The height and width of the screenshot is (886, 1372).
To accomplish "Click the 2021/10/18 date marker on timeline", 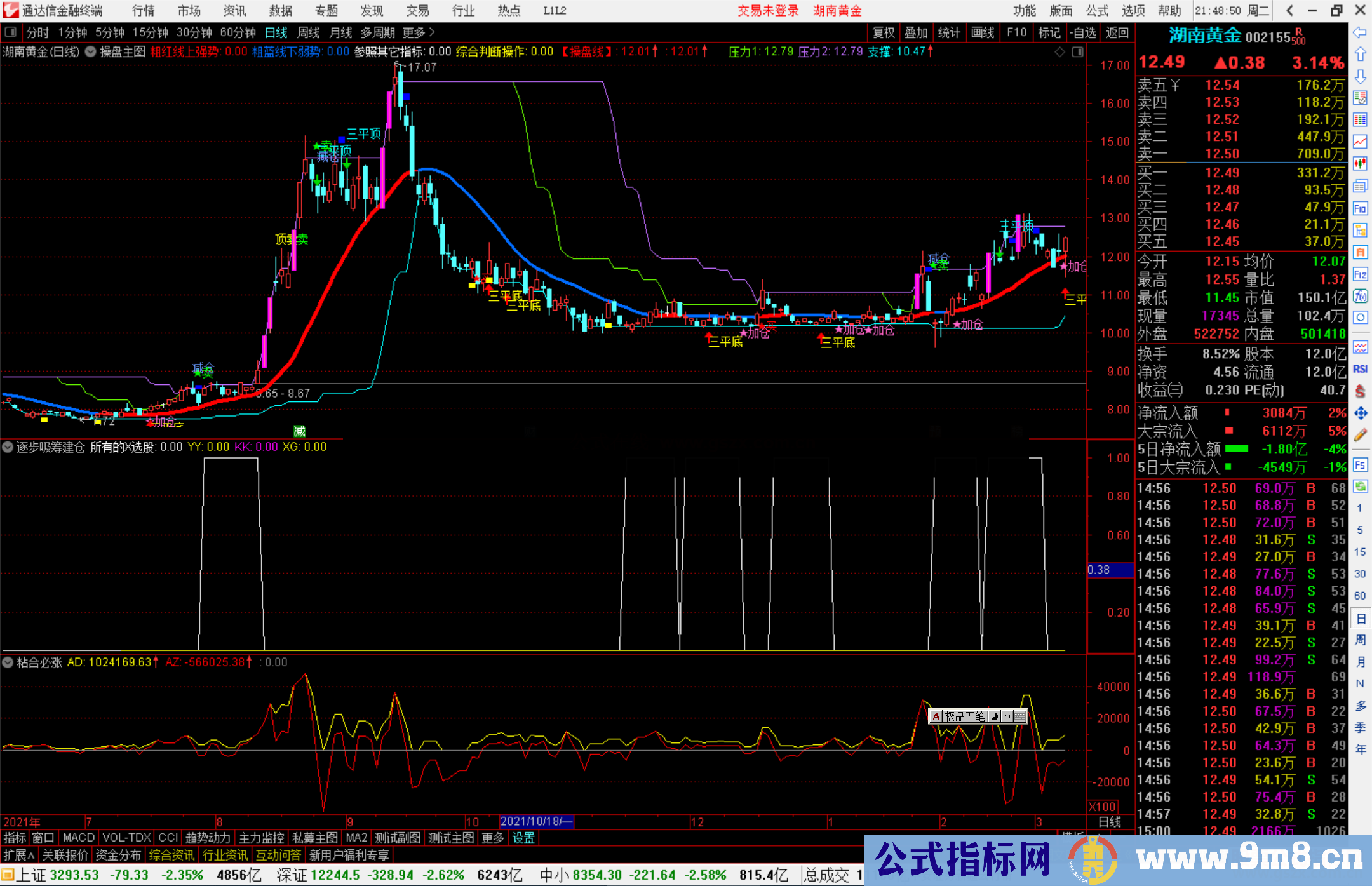I will (x=536, y=821).
